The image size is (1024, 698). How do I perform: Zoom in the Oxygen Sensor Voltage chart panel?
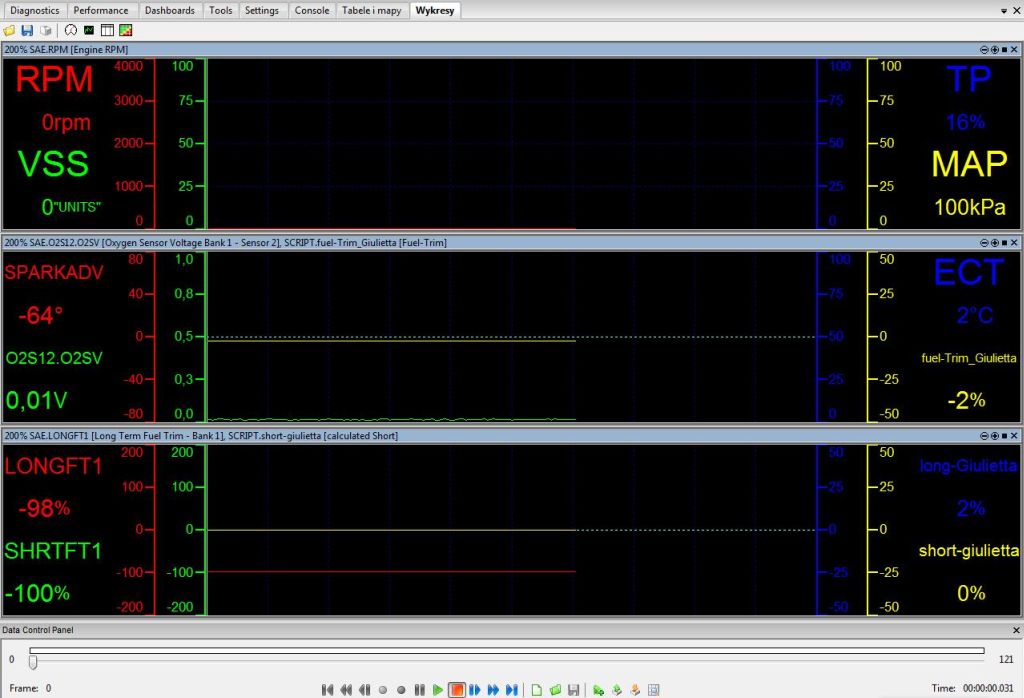[x=994, y=242]
